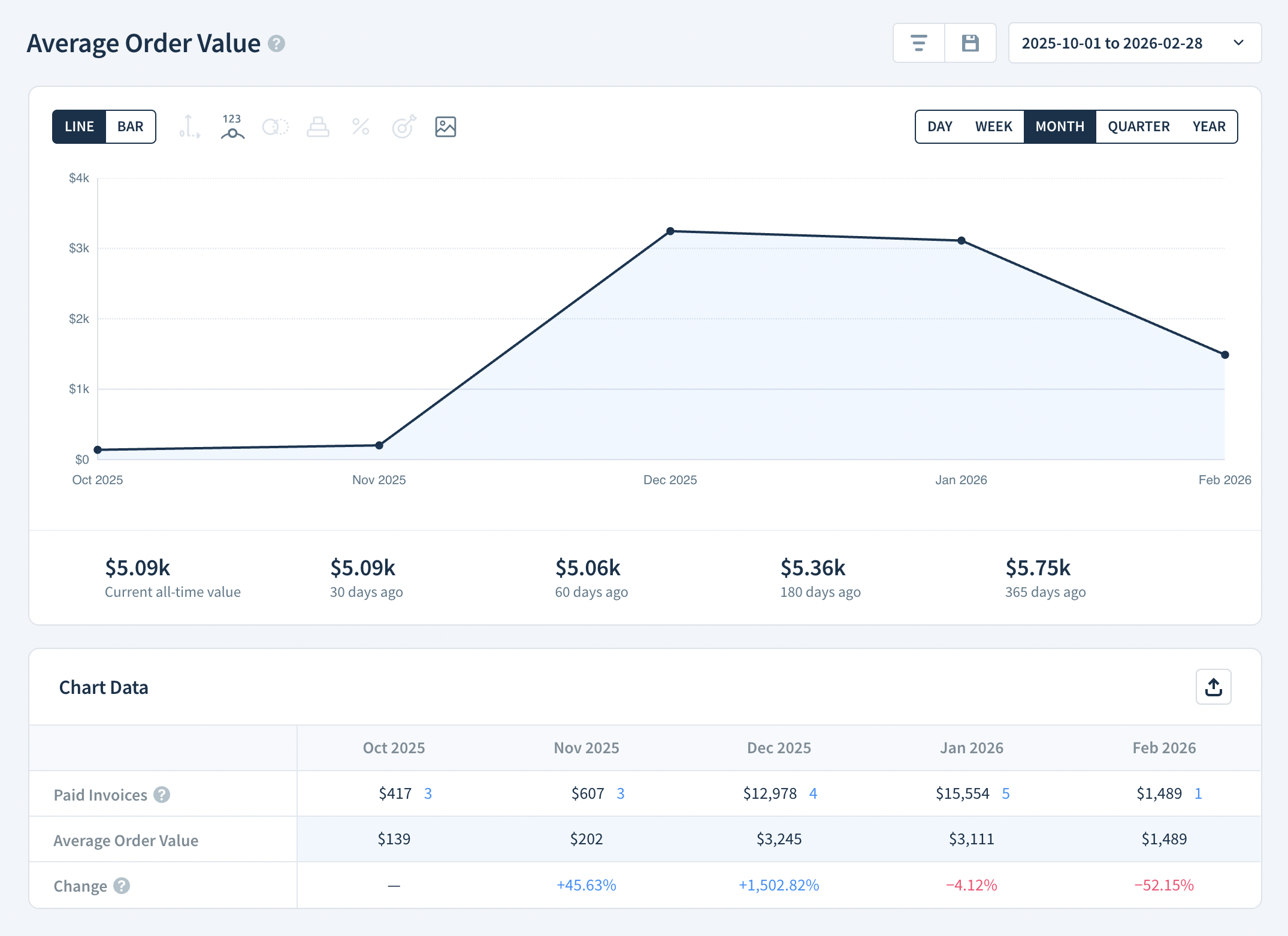Select the QUARTER granularity tab

click(1138, 126)
